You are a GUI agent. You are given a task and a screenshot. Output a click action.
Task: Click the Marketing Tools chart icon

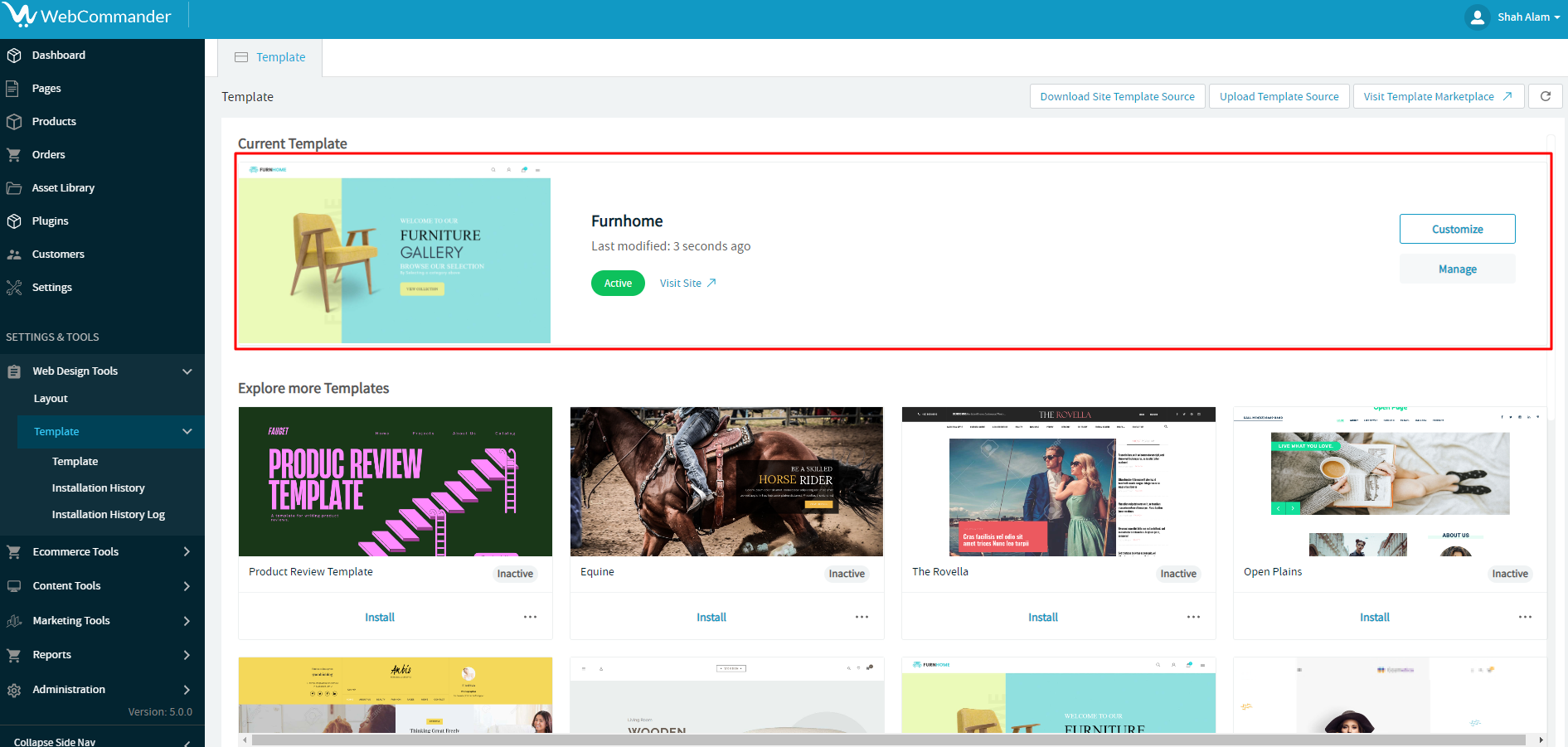(x=14, y=621)
